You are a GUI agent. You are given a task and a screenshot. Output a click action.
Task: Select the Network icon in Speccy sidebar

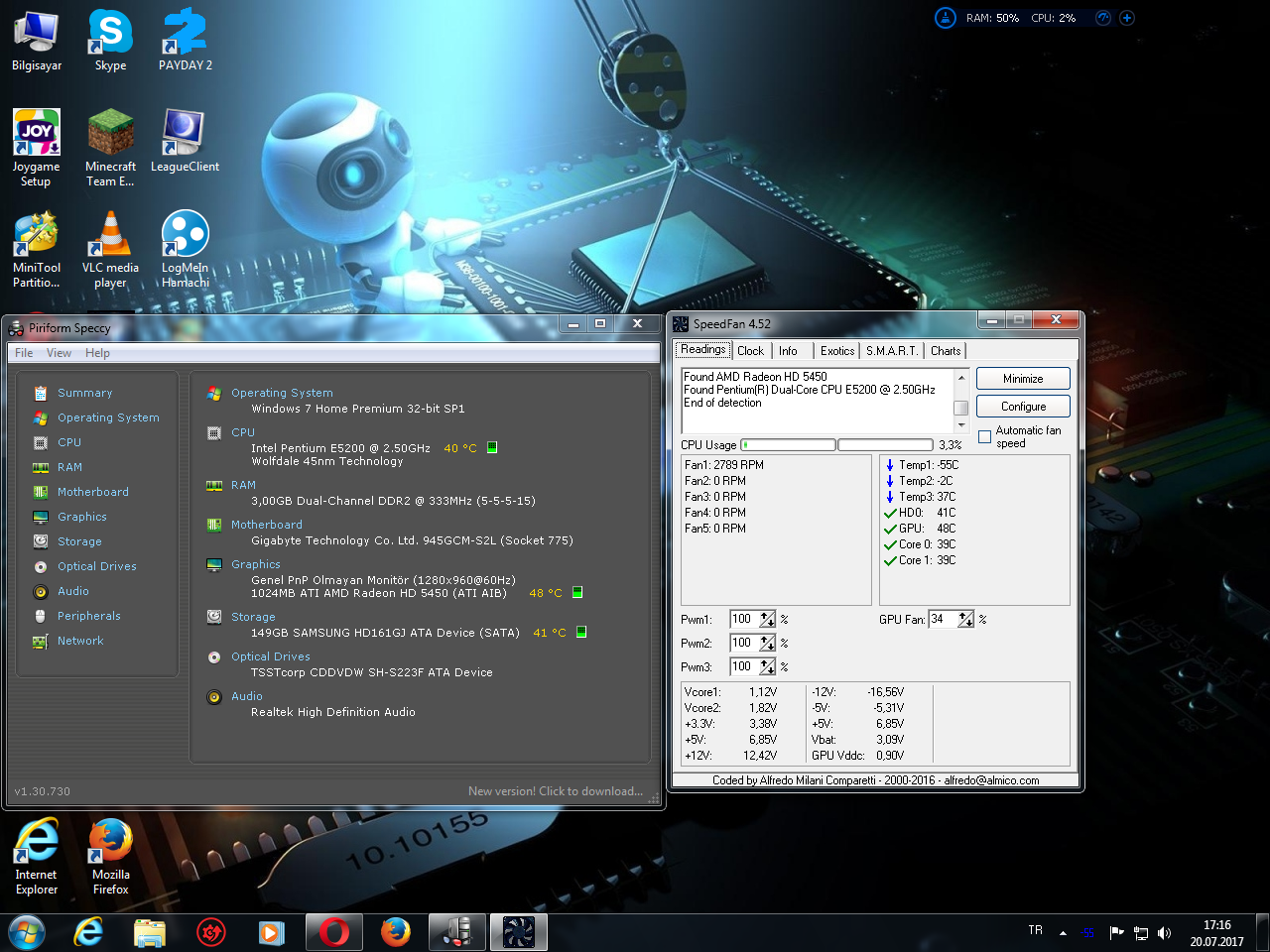41,641
